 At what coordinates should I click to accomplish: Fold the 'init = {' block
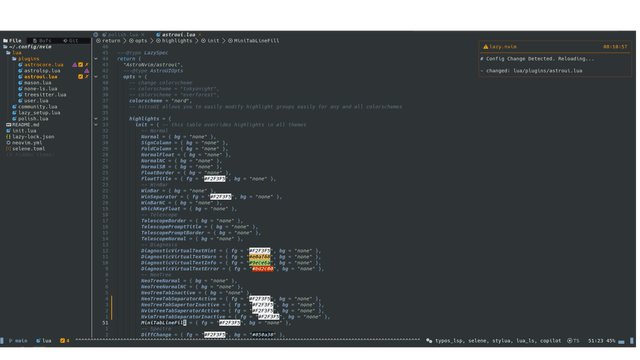tap(96, 124)
